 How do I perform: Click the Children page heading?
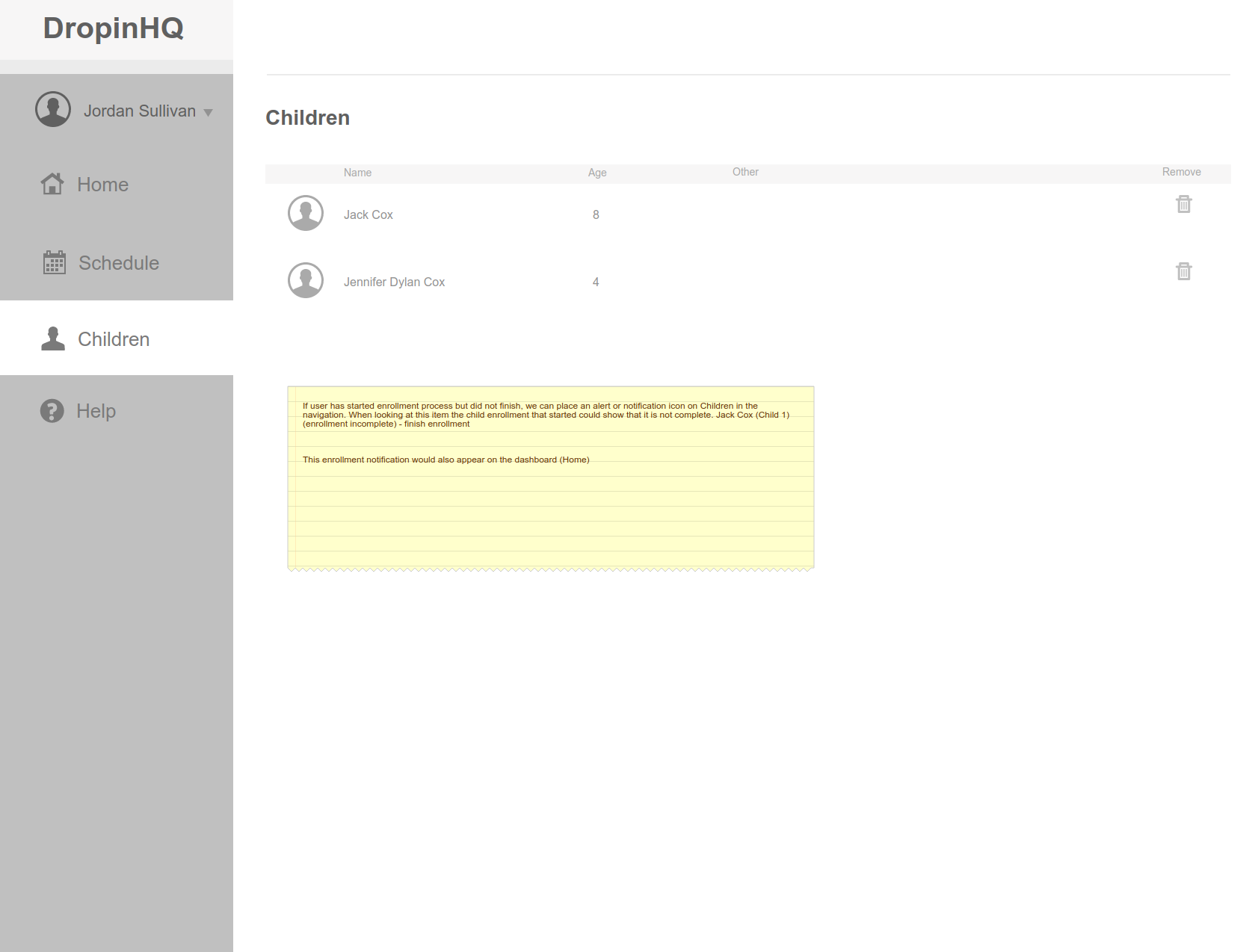click(x=308, y=118)
